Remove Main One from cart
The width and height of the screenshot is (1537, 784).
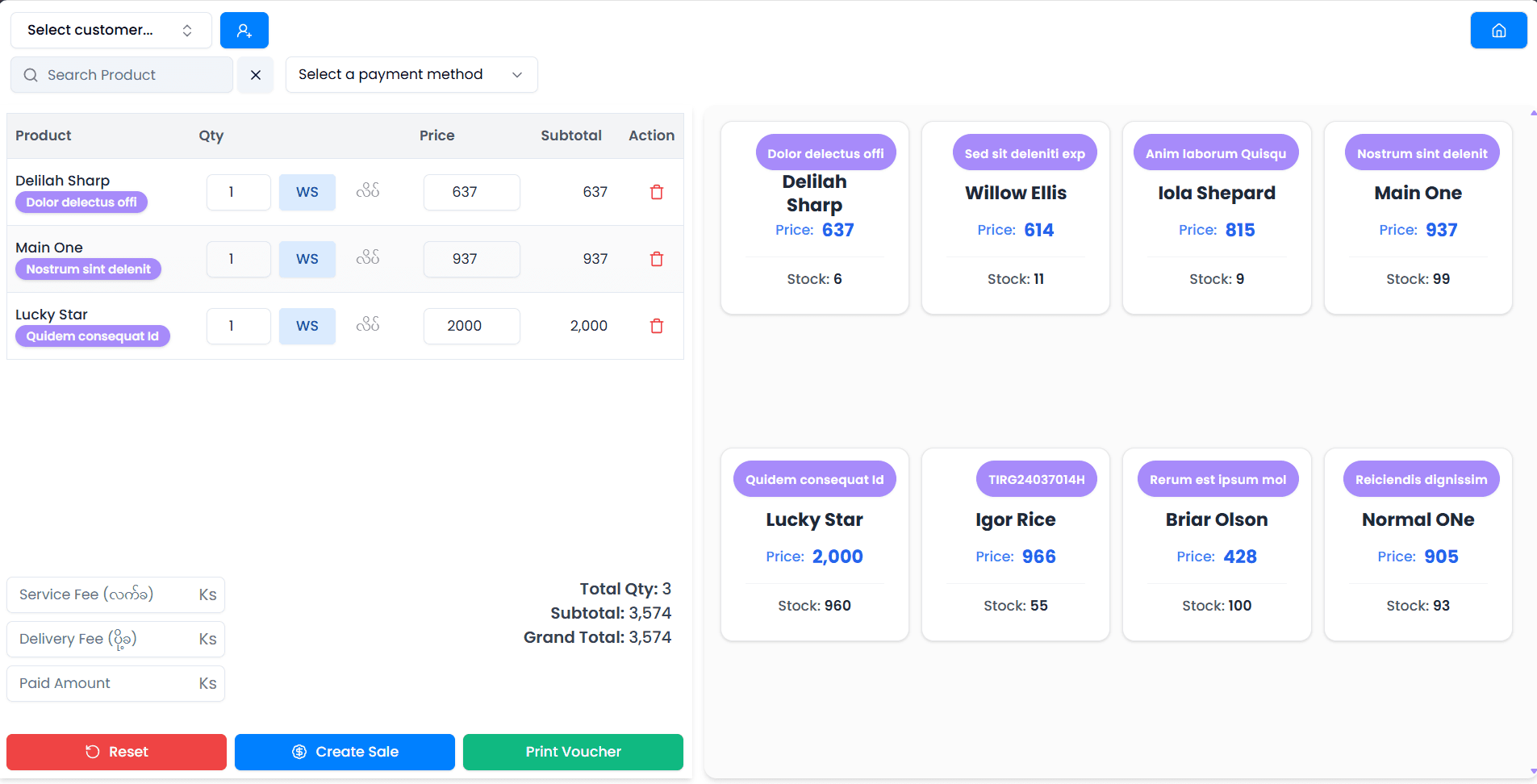click(x=657, y=259)
